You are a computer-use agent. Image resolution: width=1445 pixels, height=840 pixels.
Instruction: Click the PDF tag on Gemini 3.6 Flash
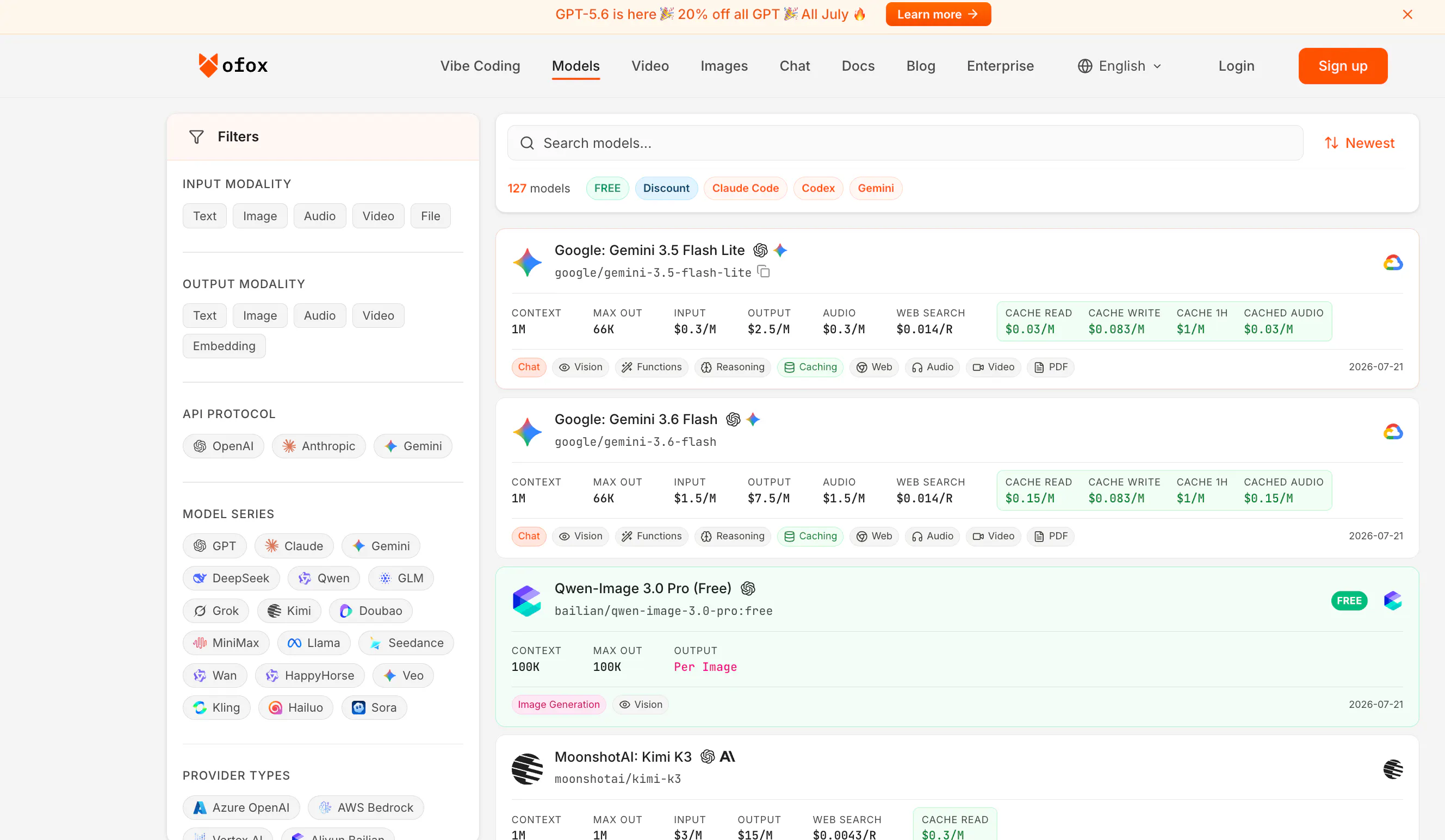pos(1051,536)
